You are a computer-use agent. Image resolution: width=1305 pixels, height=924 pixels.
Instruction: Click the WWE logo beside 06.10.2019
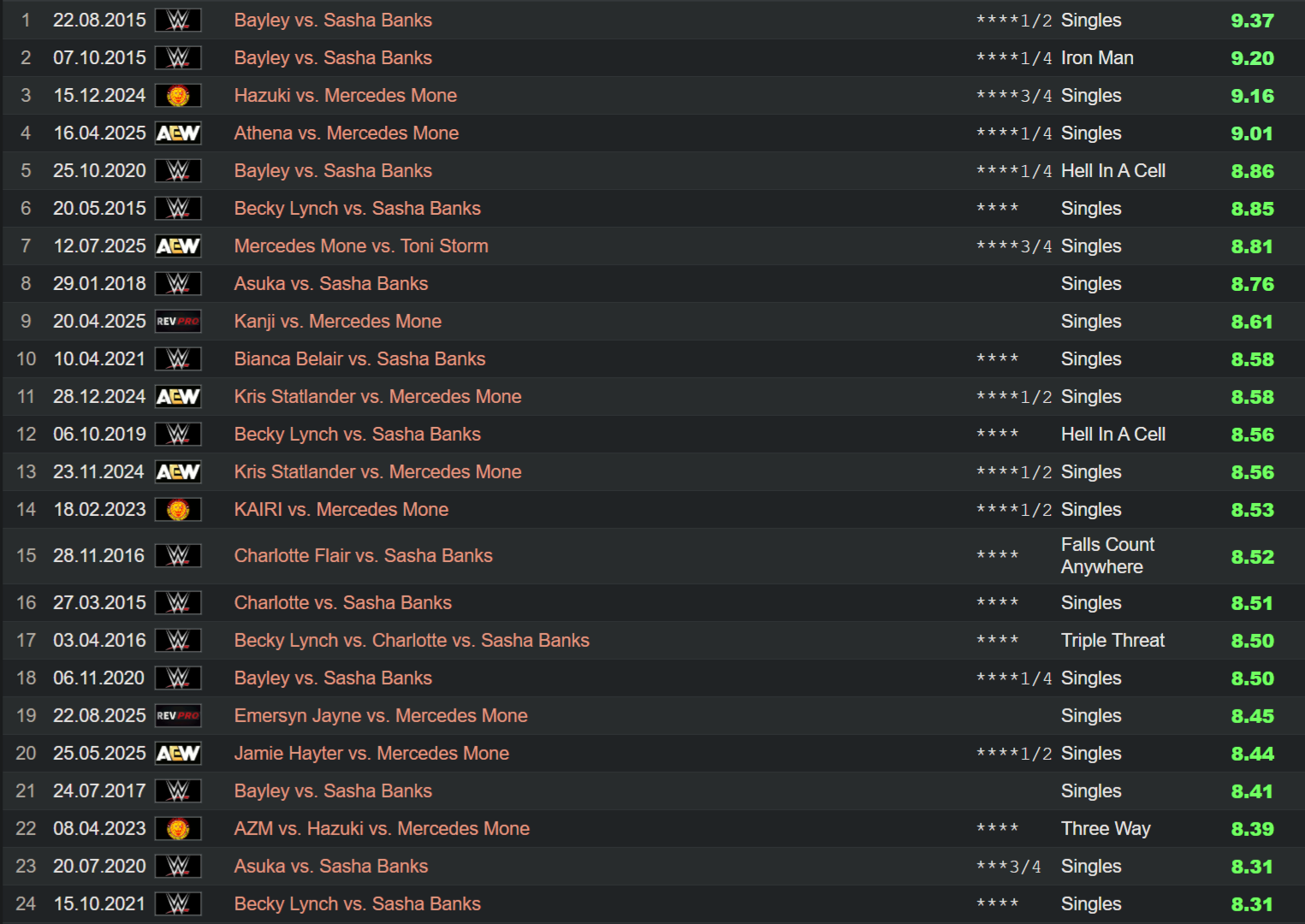178,435
